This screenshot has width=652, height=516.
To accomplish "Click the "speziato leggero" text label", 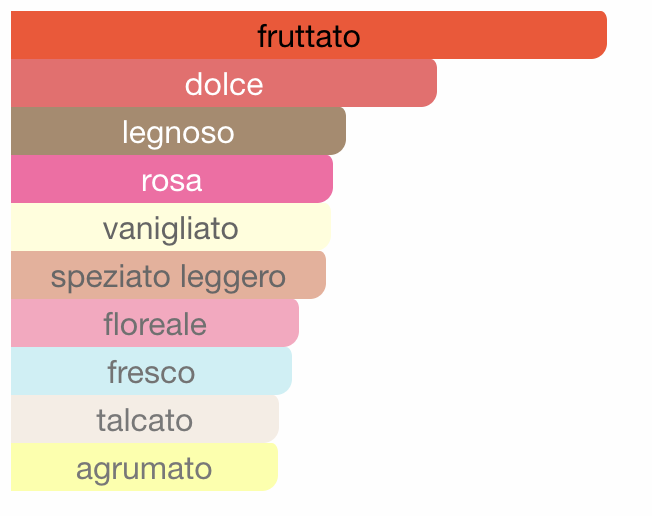I will [x=168, y=278].
